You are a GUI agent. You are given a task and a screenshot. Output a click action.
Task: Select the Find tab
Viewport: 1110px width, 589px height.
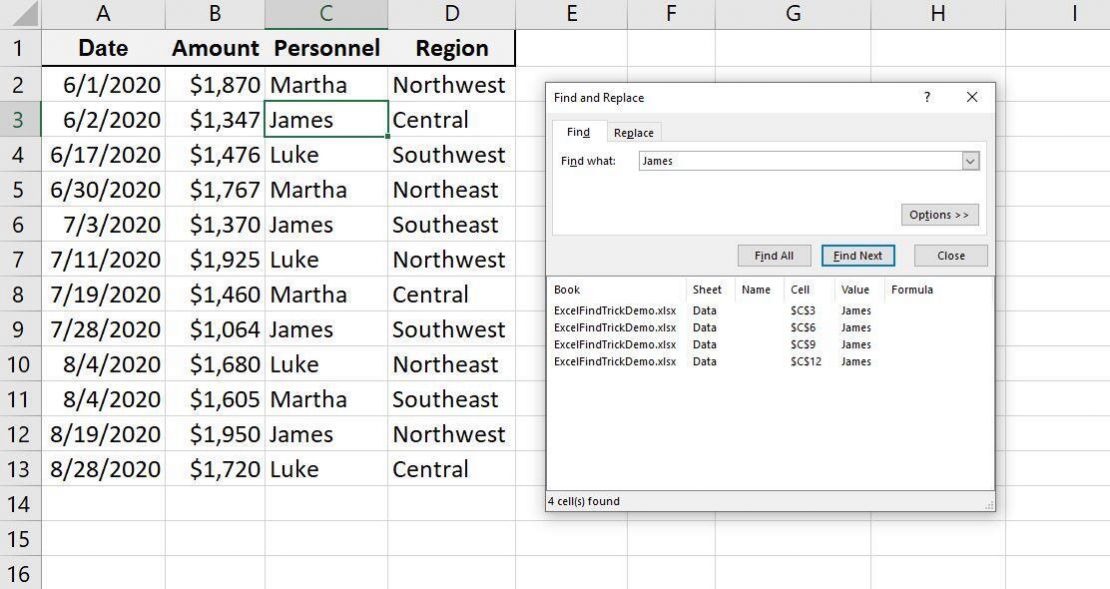pos(580,131)
